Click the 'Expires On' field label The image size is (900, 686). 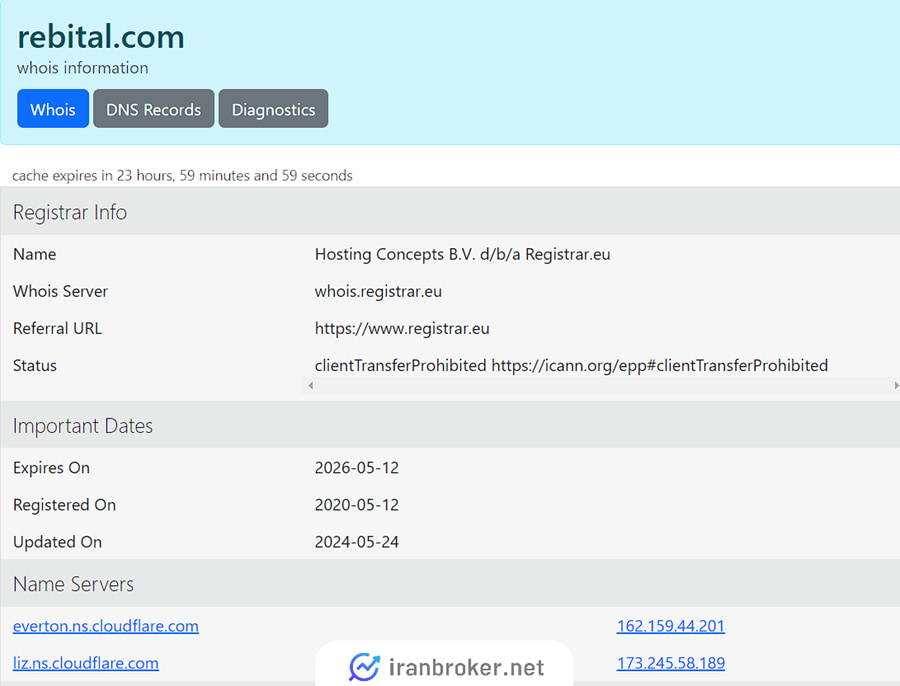coord(51,468)
